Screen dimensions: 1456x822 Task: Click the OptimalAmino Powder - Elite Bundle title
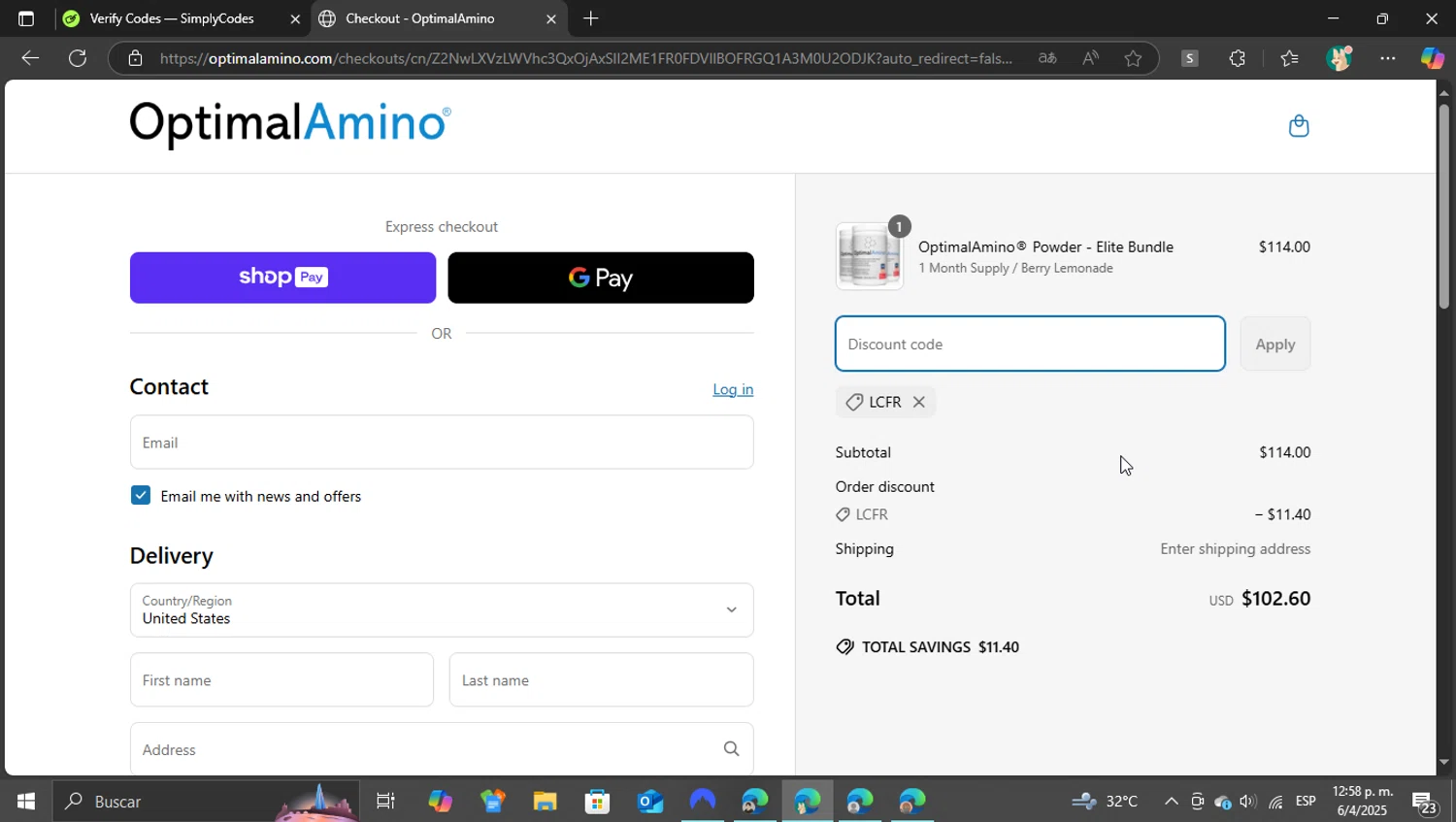pos(1045,247)
